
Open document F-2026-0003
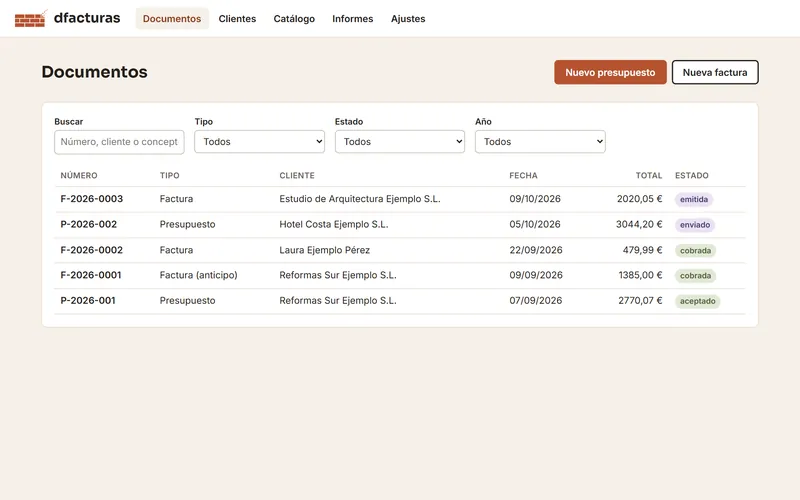tap(92, 199)
